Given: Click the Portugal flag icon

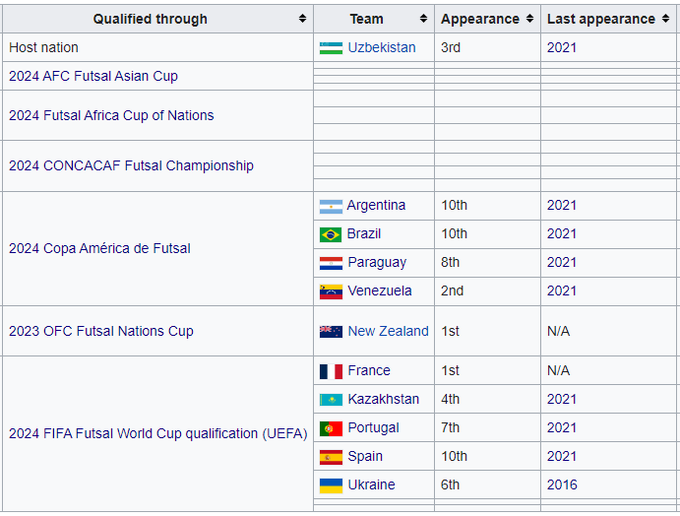Looking at the screenshot, I should pyautogui.click(x=331, y=428).
